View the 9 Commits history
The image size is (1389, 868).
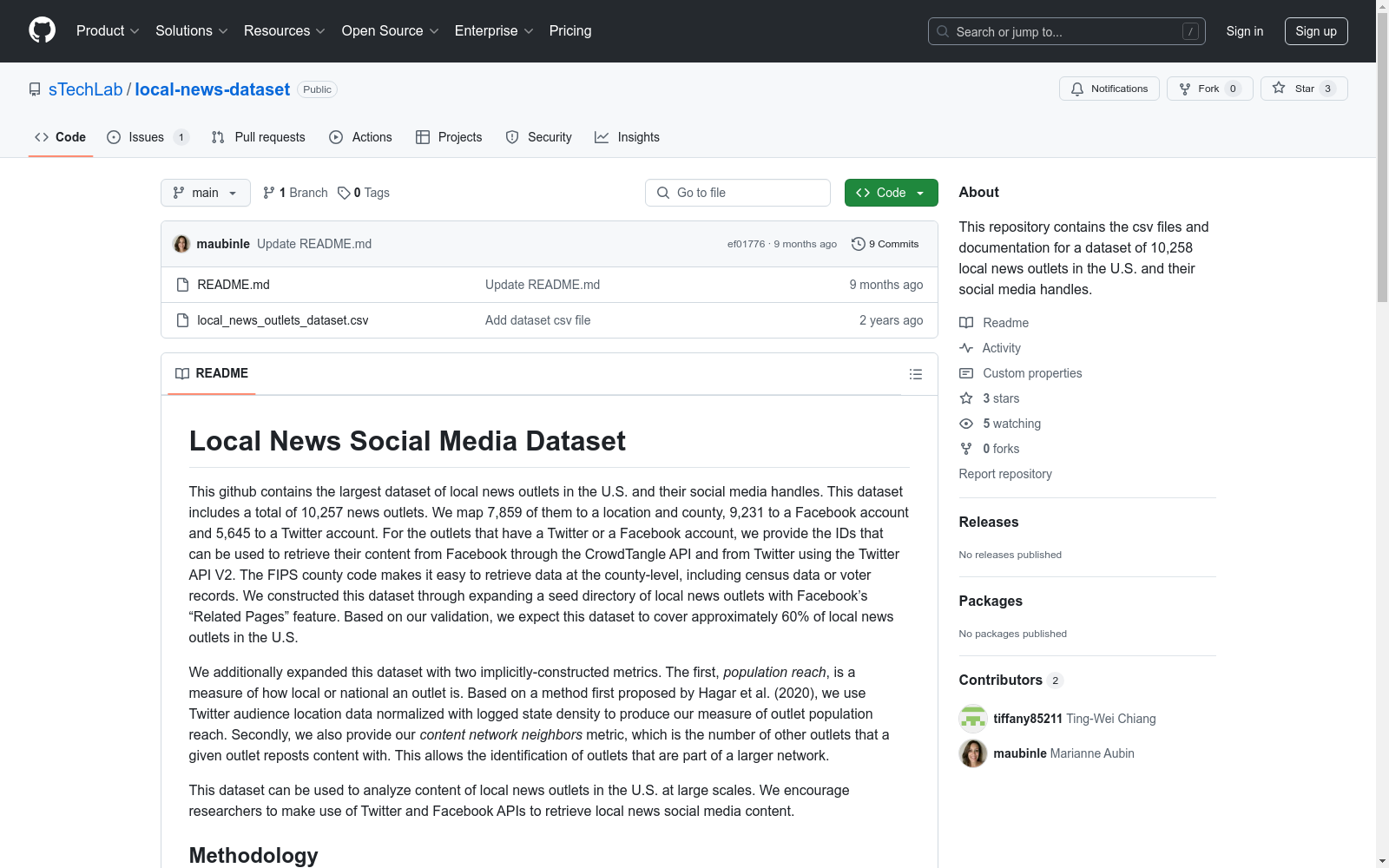click(885, 244)
